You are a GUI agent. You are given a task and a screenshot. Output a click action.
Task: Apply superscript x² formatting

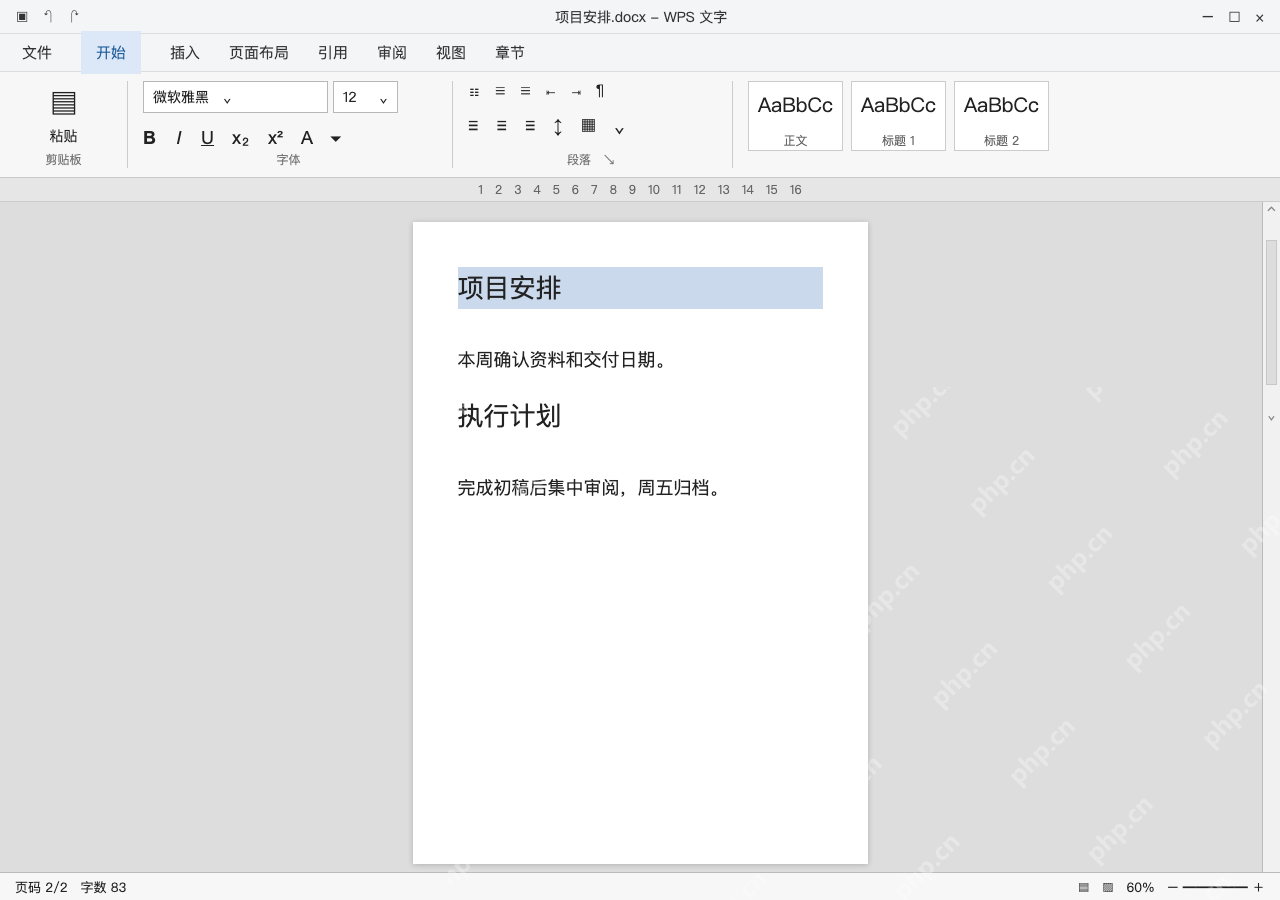[275, 138]
